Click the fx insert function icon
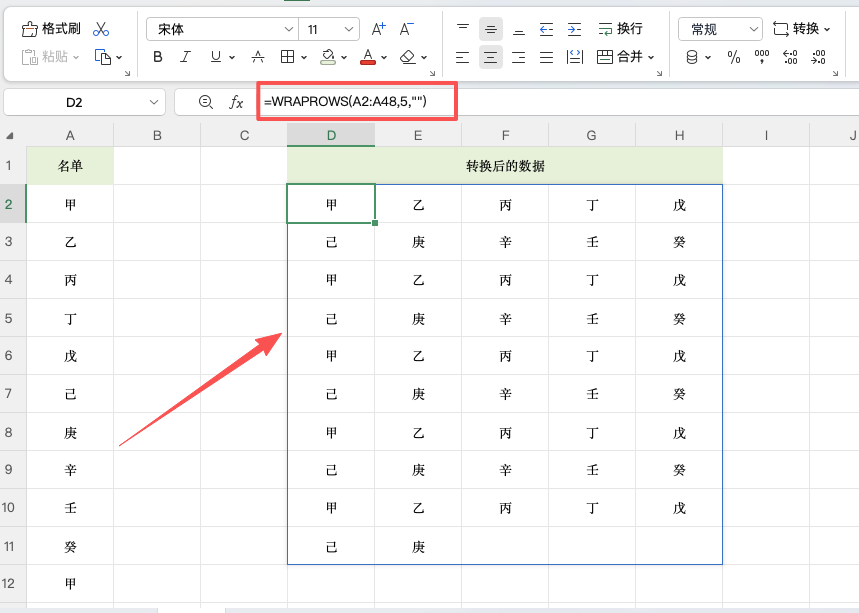The height and width of the screenshot is (613, 859). click(236, 102)
